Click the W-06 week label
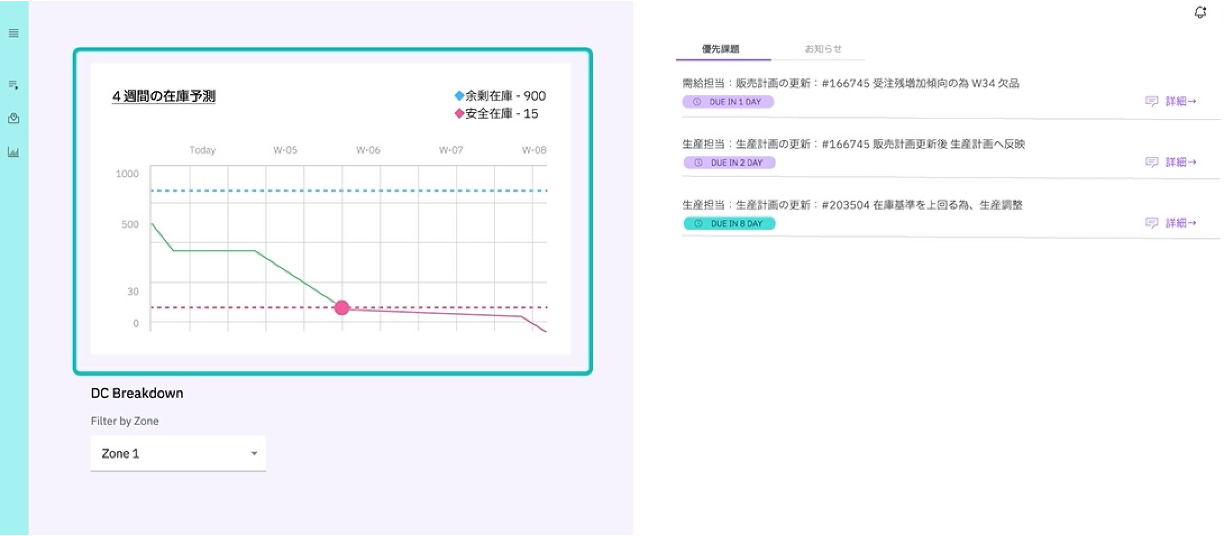Viewport: 1224px width, 536px height. [368, 150]
